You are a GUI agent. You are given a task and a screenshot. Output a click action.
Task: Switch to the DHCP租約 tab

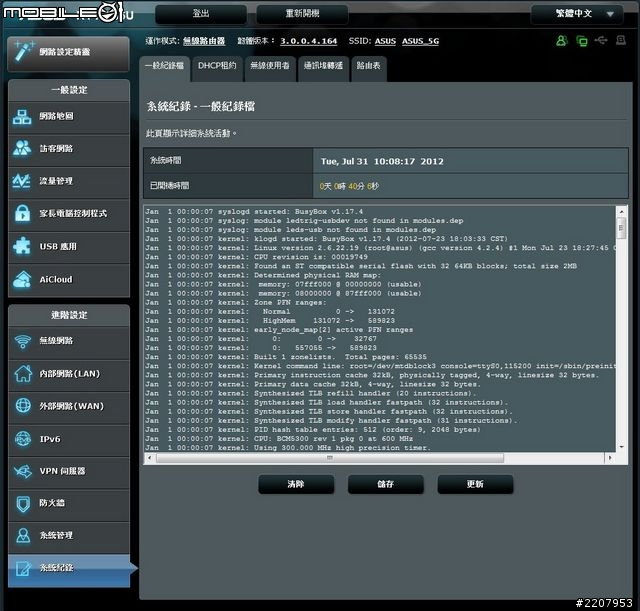[216, 65]
